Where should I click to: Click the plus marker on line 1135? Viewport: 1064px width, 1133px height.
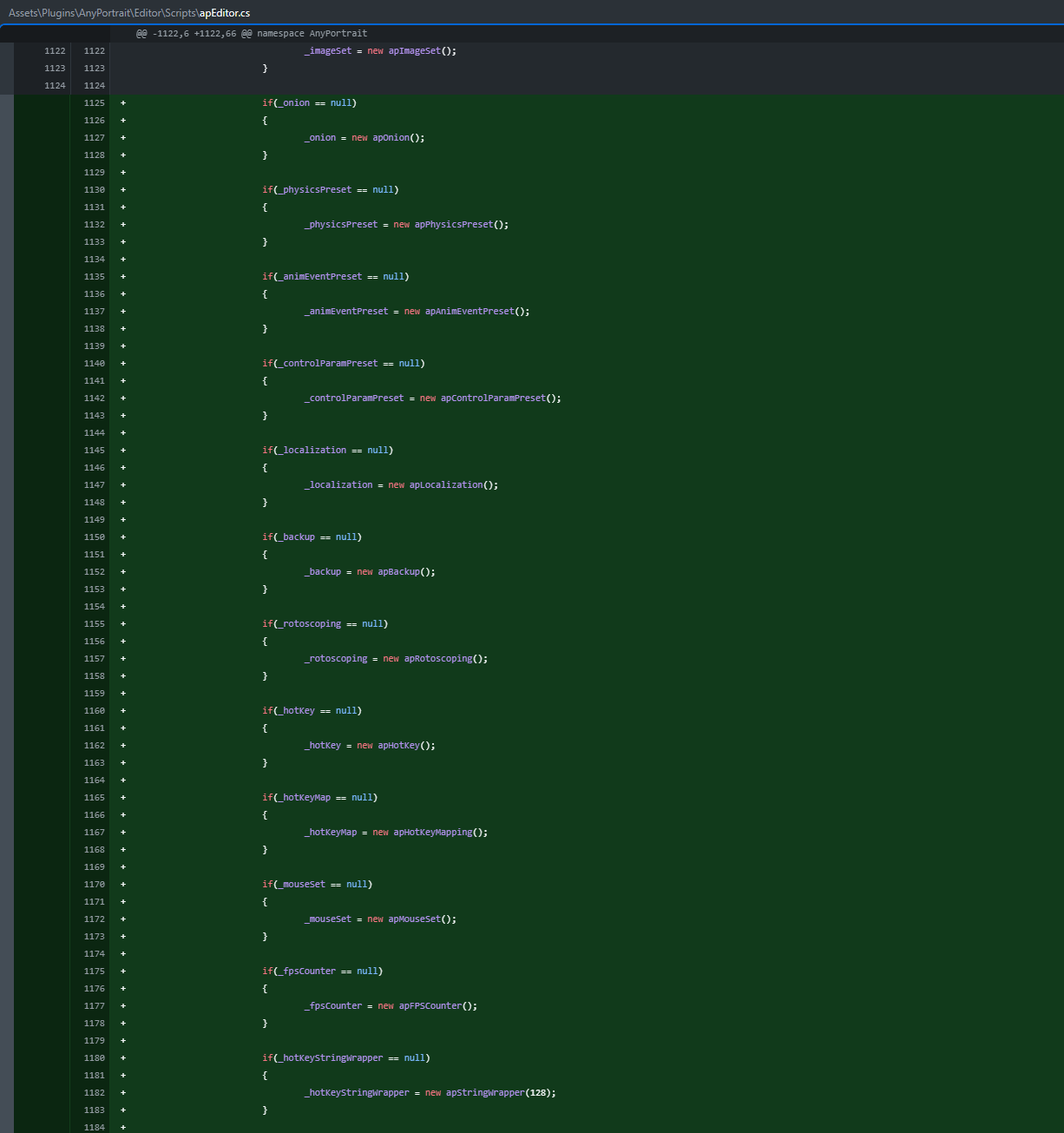pyautogui.click(x=123, y=276)
